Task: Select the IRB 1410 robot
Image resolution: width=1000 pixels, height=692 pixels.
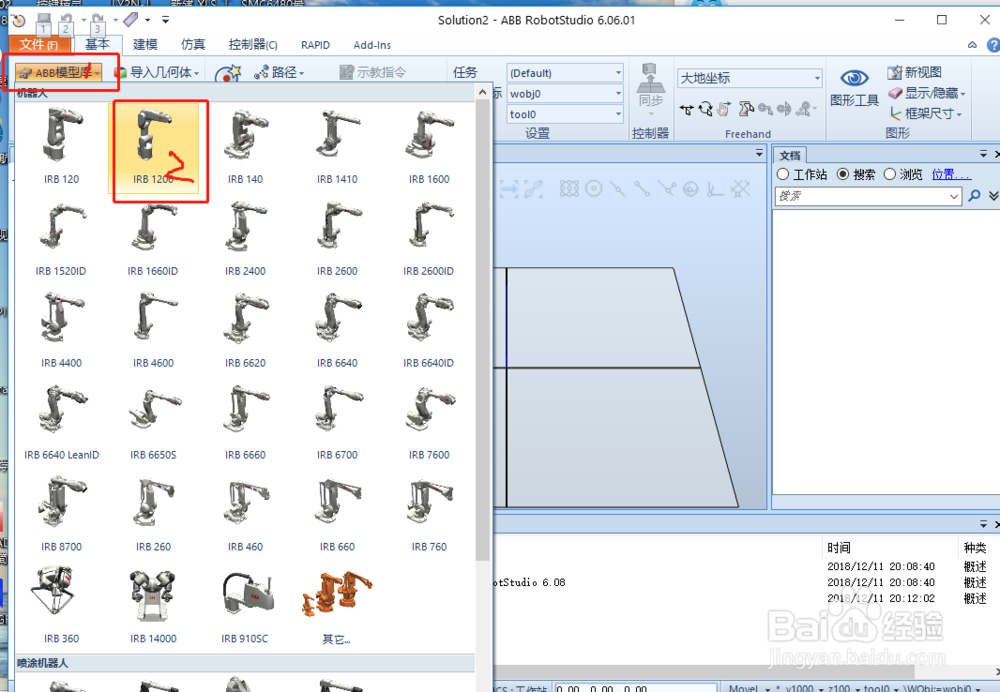Action: coord(337,146)
